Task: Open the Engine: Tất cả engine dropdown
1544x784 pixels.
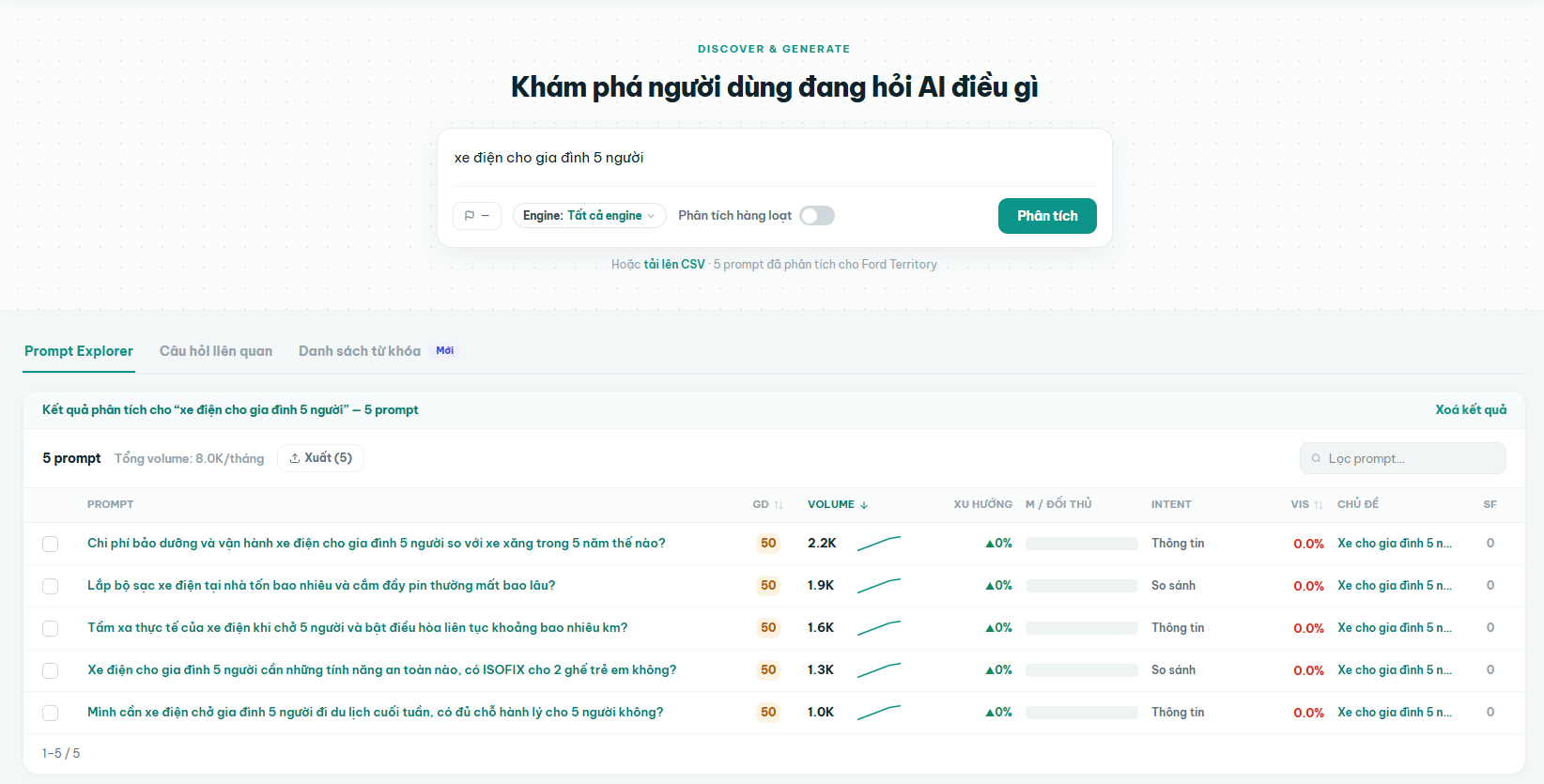Action: pos(589,216)
